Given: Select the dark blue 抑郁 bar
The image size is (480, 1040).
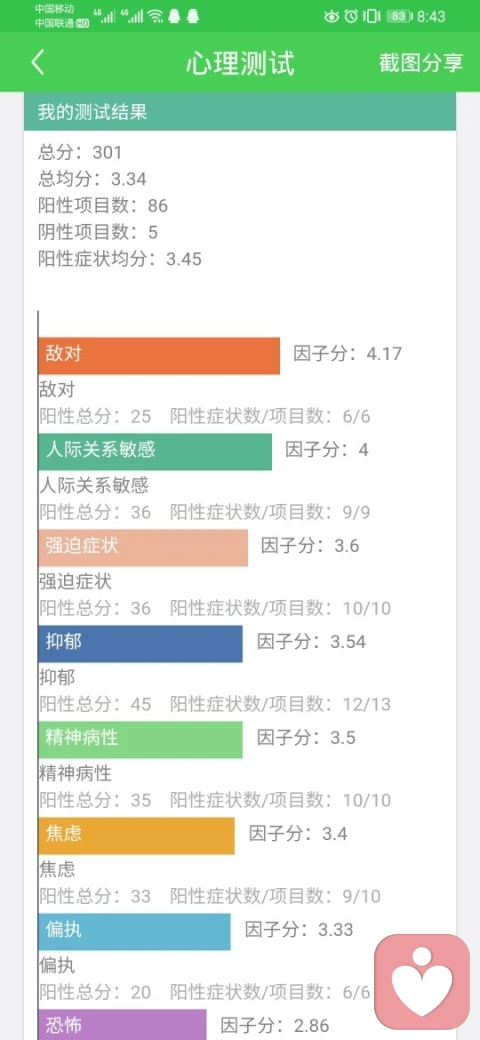Looking at the screenshot, I should tap(141, 643).
